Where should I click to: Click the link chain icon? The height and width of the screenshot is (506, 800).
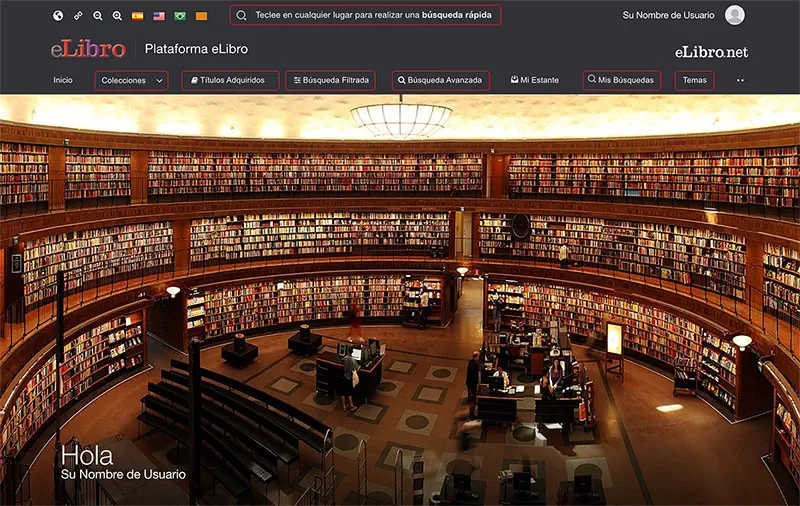pos(78,16)
